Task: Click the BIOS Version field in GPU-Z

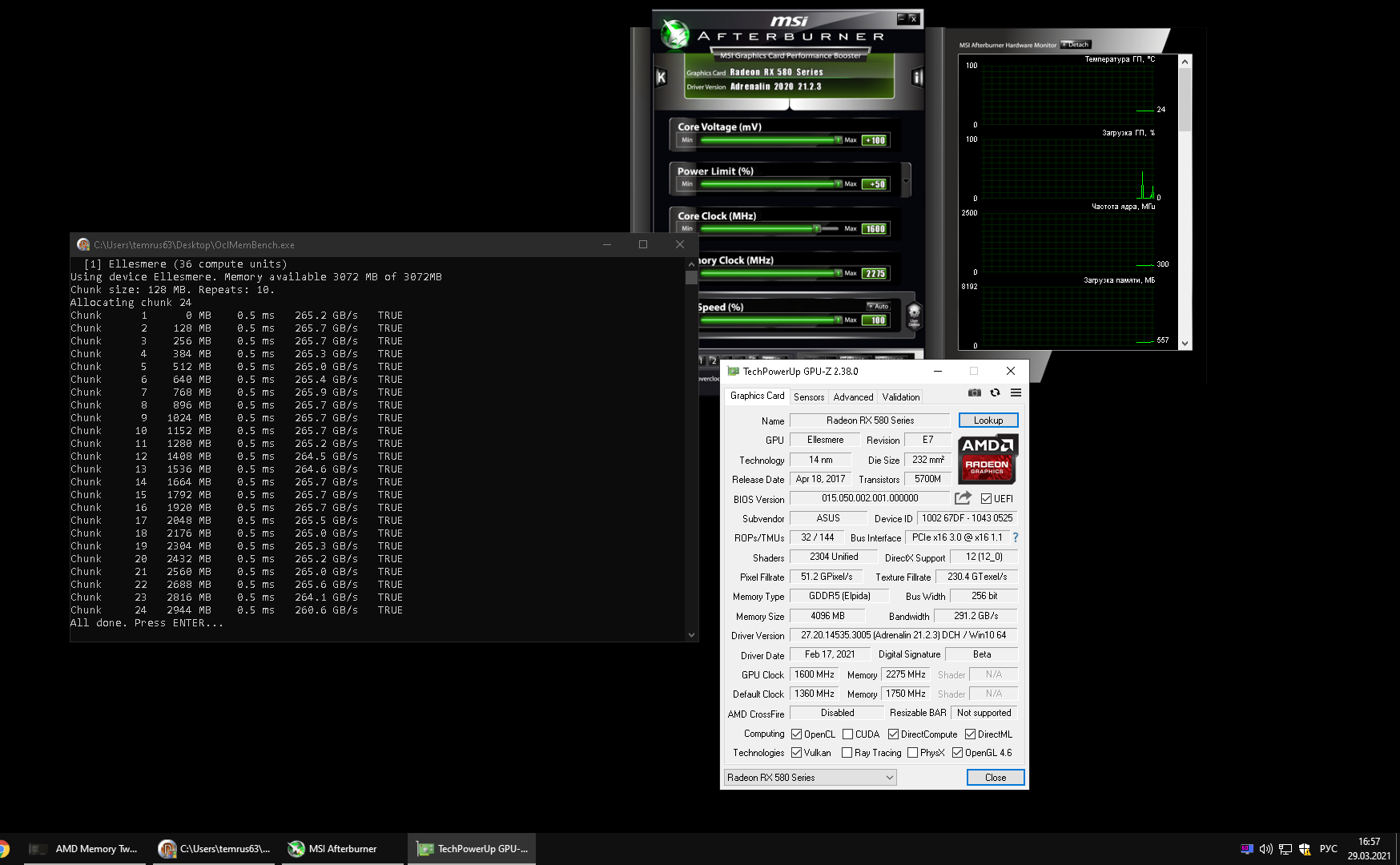Action: click(870, 498)
